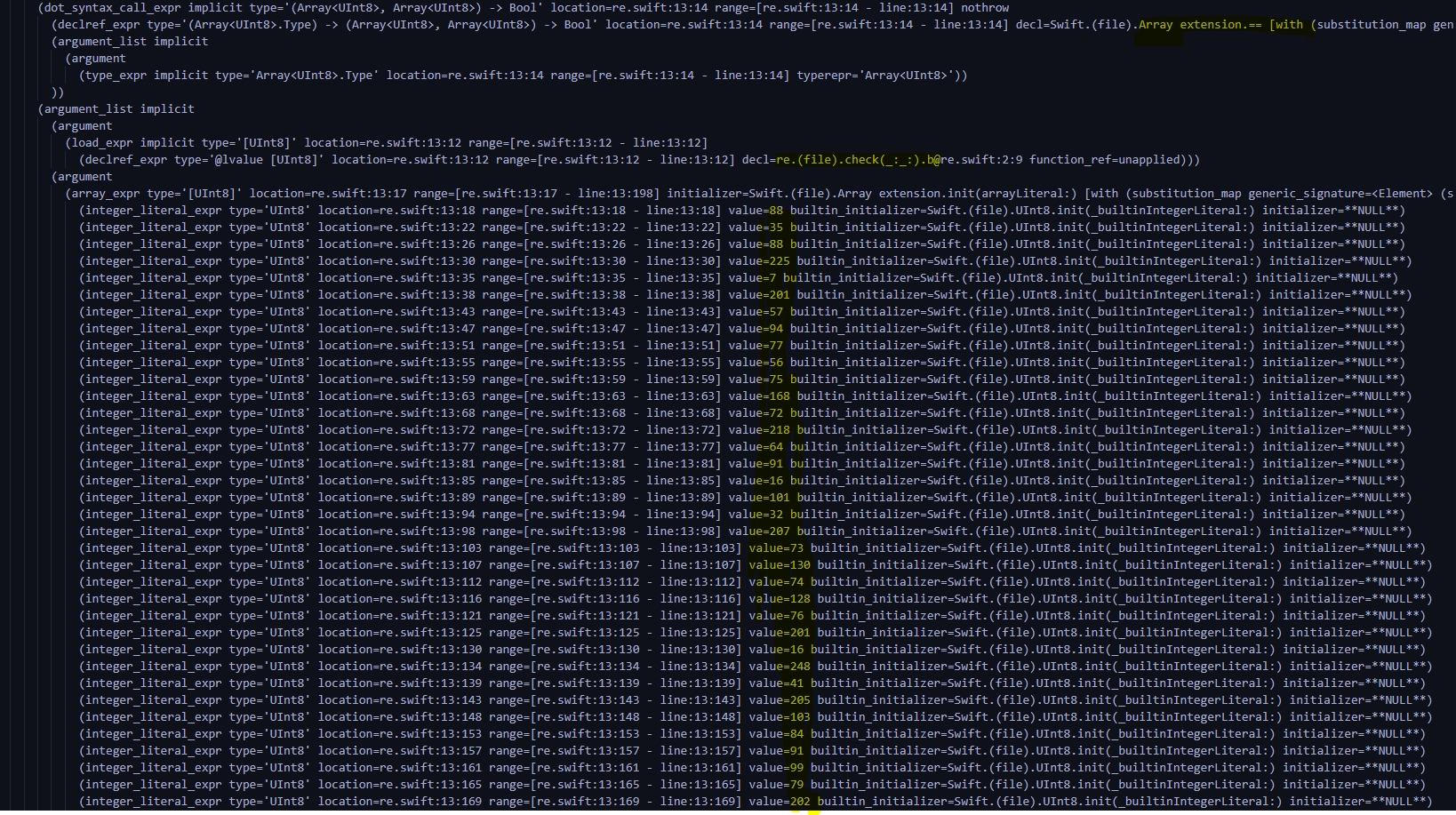Click the 'load_expr implicit' text
The image size is (1456, 815).
coord(133,142)
